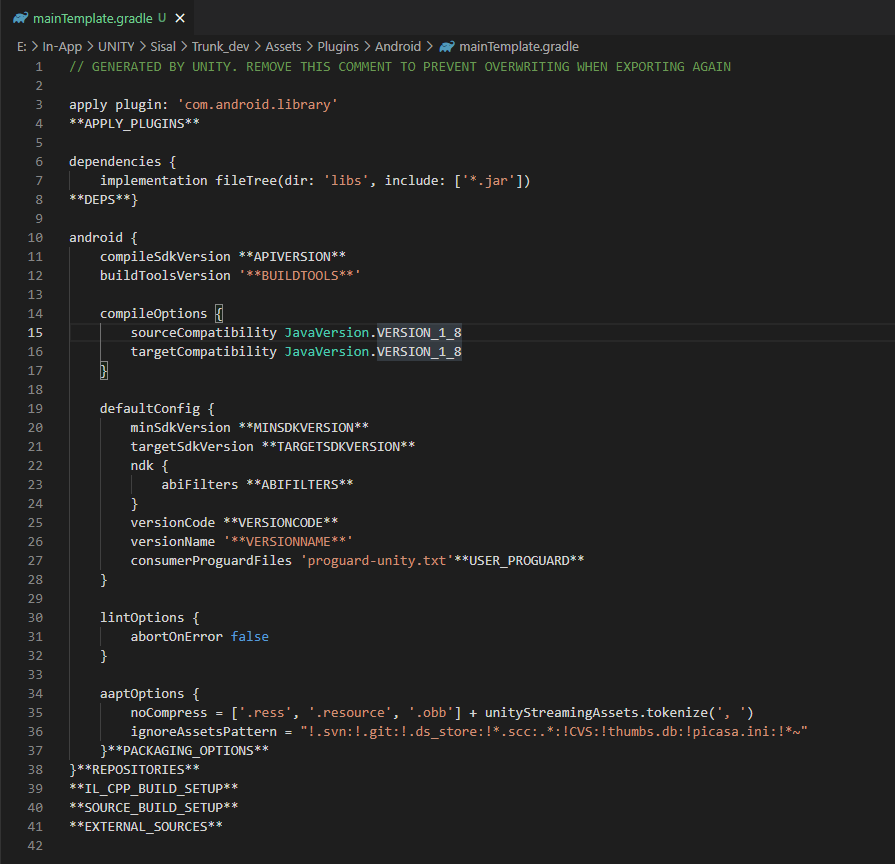Click the mainTemplate.gradle breadcrumb file name
This screenshot has height=864, width=895.
click(518, 46)
